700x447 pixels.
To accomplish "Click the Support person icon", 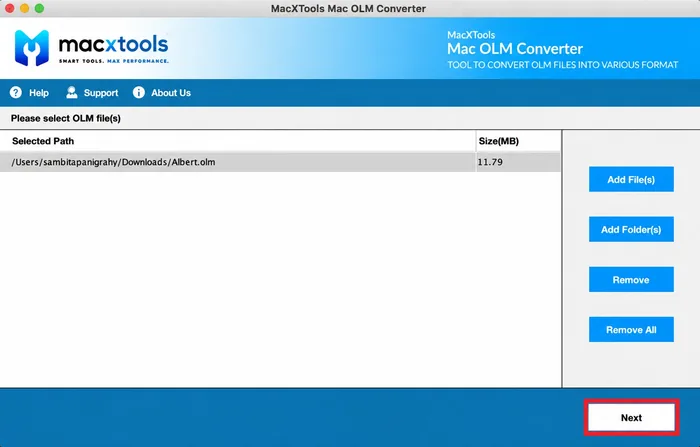I will click(x=71, y=92).
